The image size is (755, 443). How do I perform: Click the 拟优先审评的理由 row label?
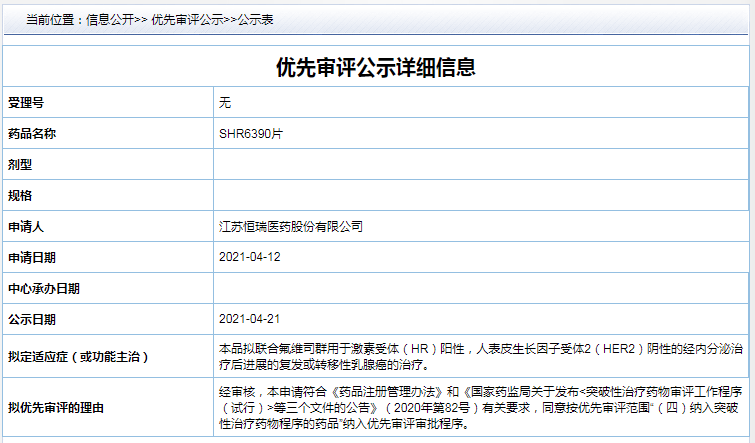point(56,408)
